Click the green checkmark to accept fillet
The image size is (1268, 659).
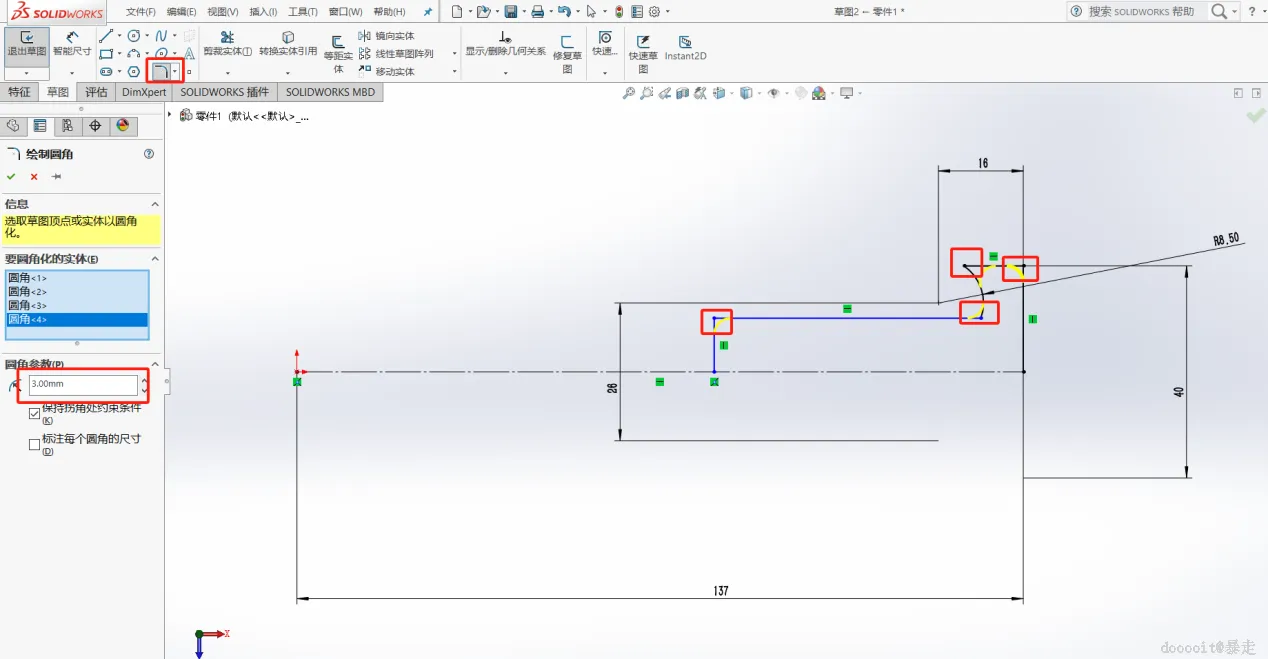(11, 177)
